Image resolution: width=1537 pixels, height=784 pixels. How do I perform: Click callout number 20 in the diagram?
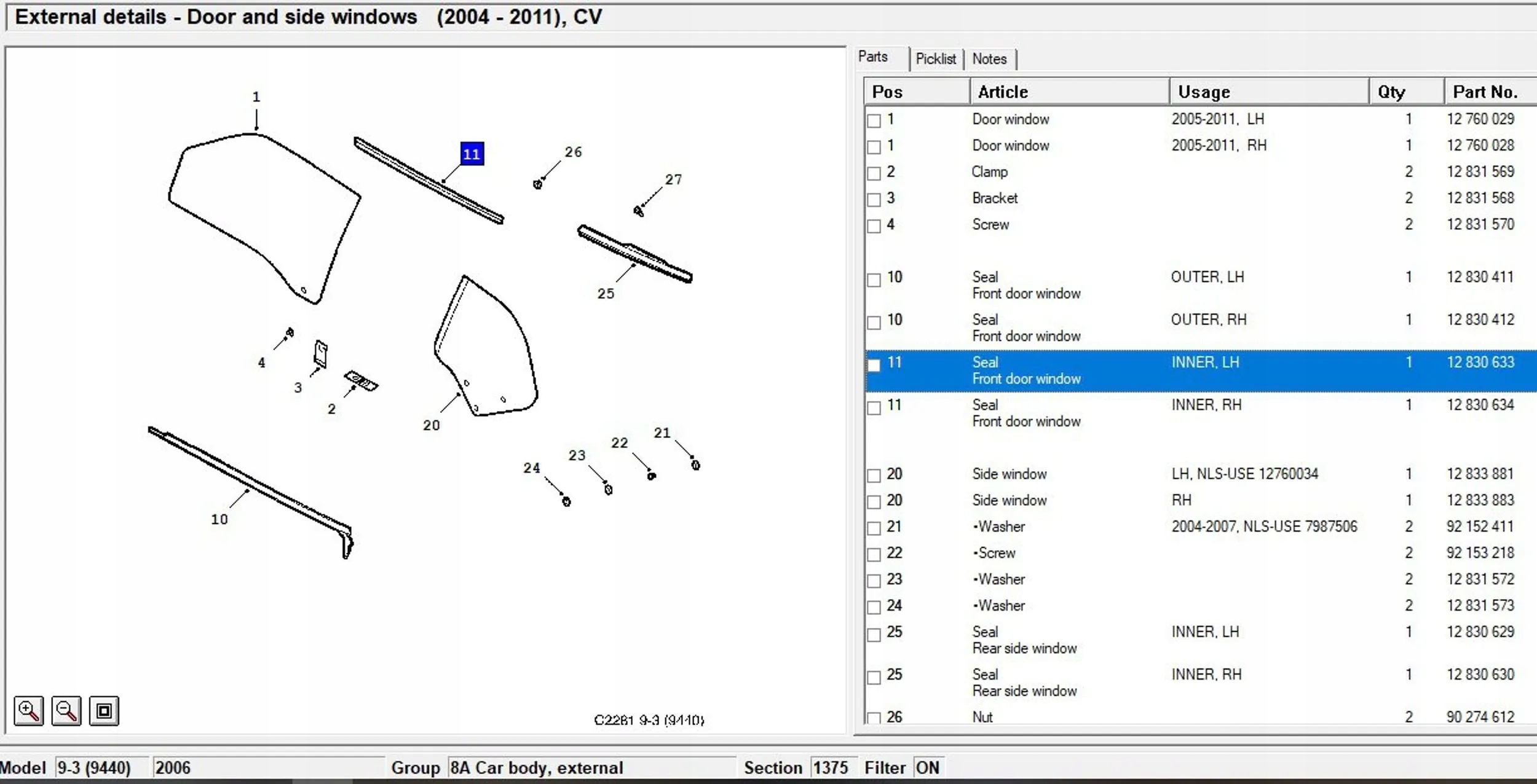click(432, 425)
